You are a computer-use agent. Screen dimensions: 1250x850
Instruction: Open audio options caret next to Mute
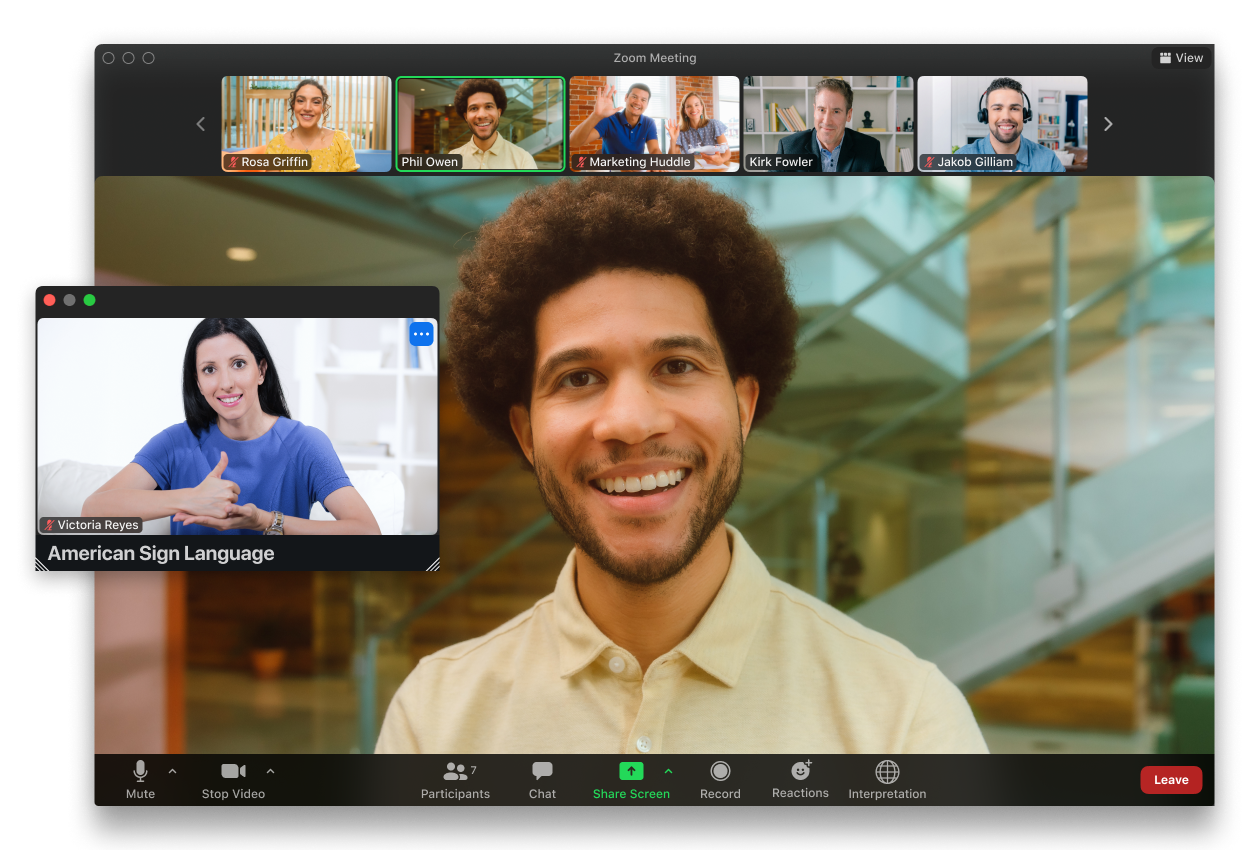tap(172, 771)
